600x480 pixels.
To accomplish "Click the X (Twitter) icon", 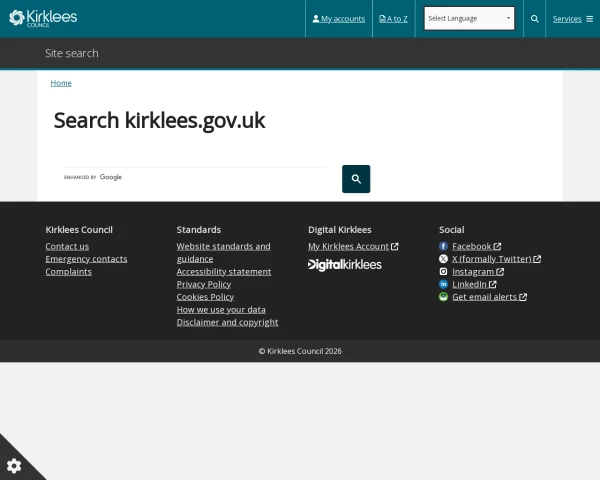I will (x=443, y=259).
